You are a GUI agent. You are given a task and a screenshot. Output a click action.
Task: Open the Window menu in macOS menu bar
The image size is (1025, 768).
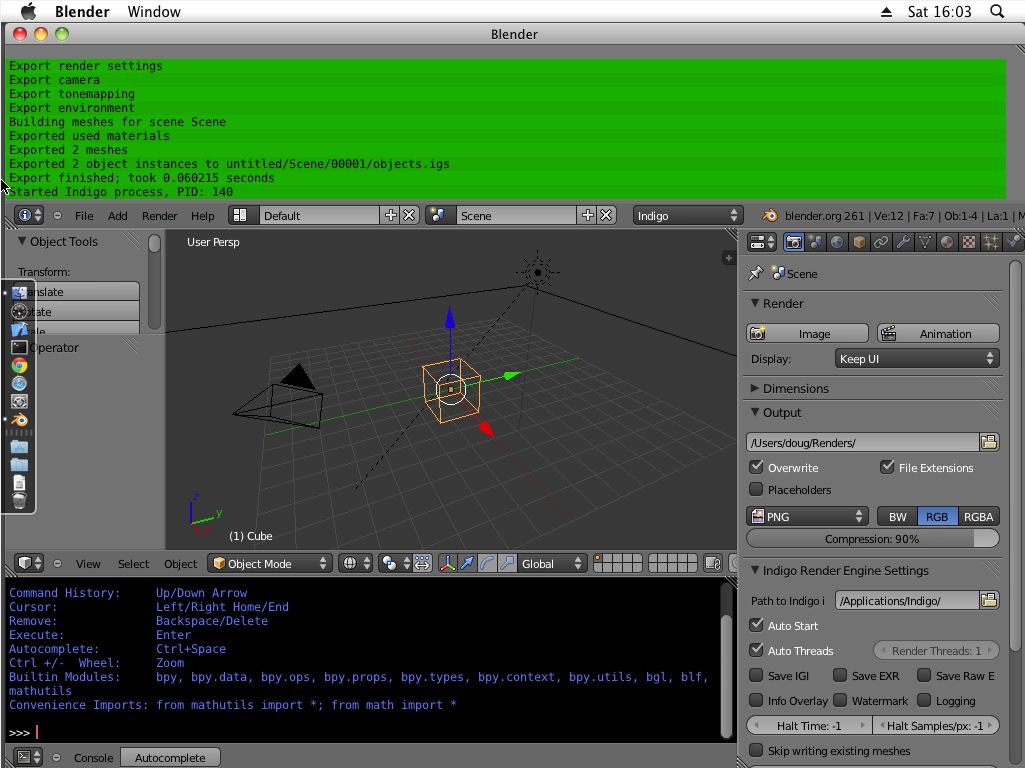154,12
